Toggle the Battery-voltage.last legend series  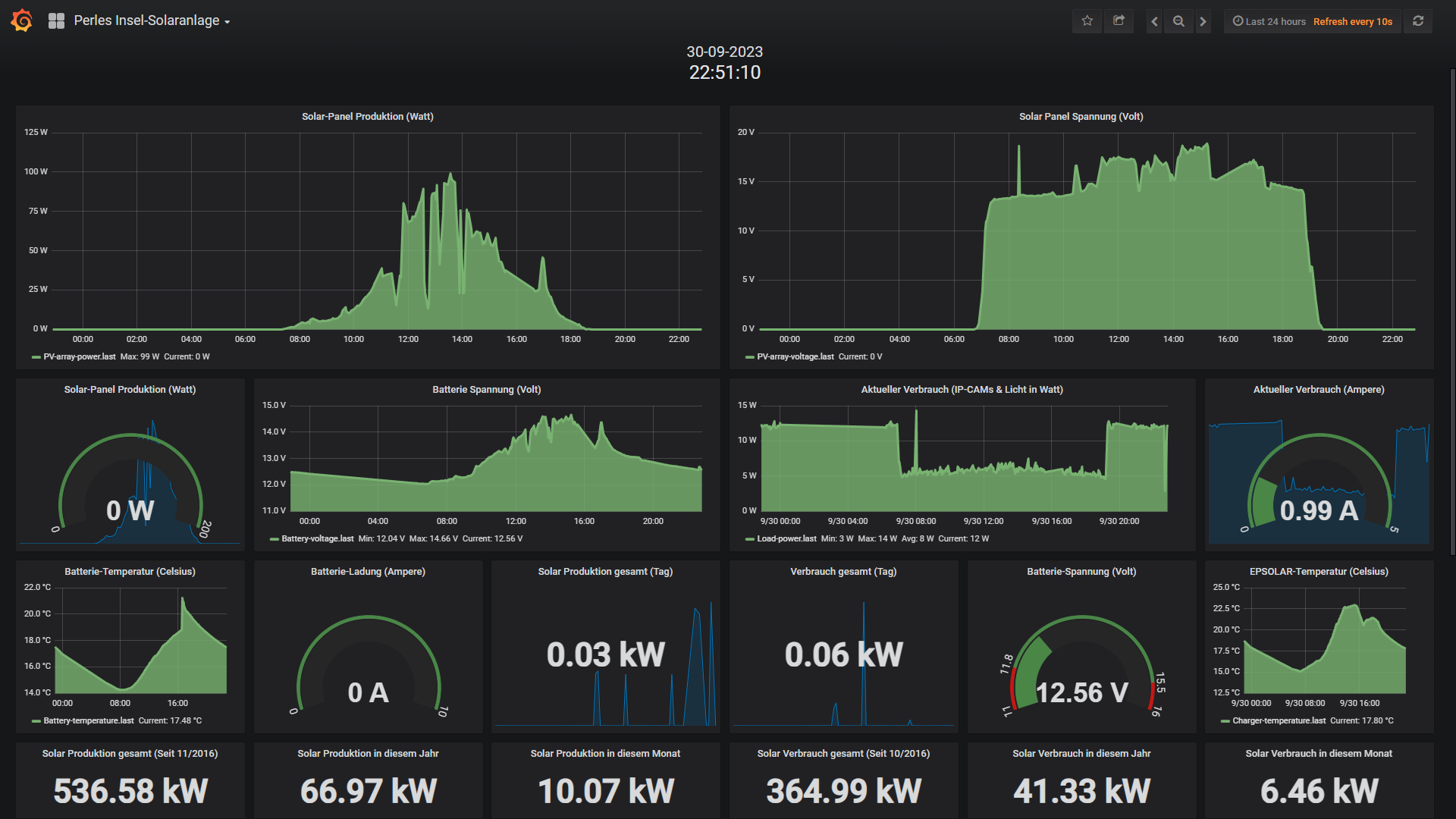[317, 538]
